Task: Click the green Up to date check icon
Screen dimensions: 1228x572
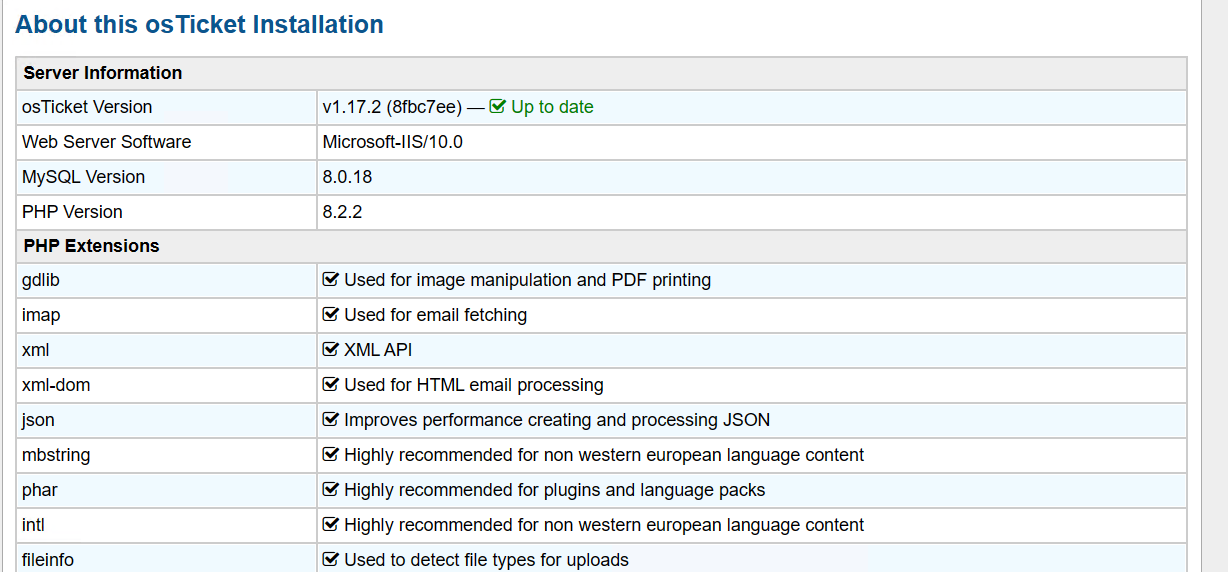Action: pyautogui.click(x=498, y=107)
